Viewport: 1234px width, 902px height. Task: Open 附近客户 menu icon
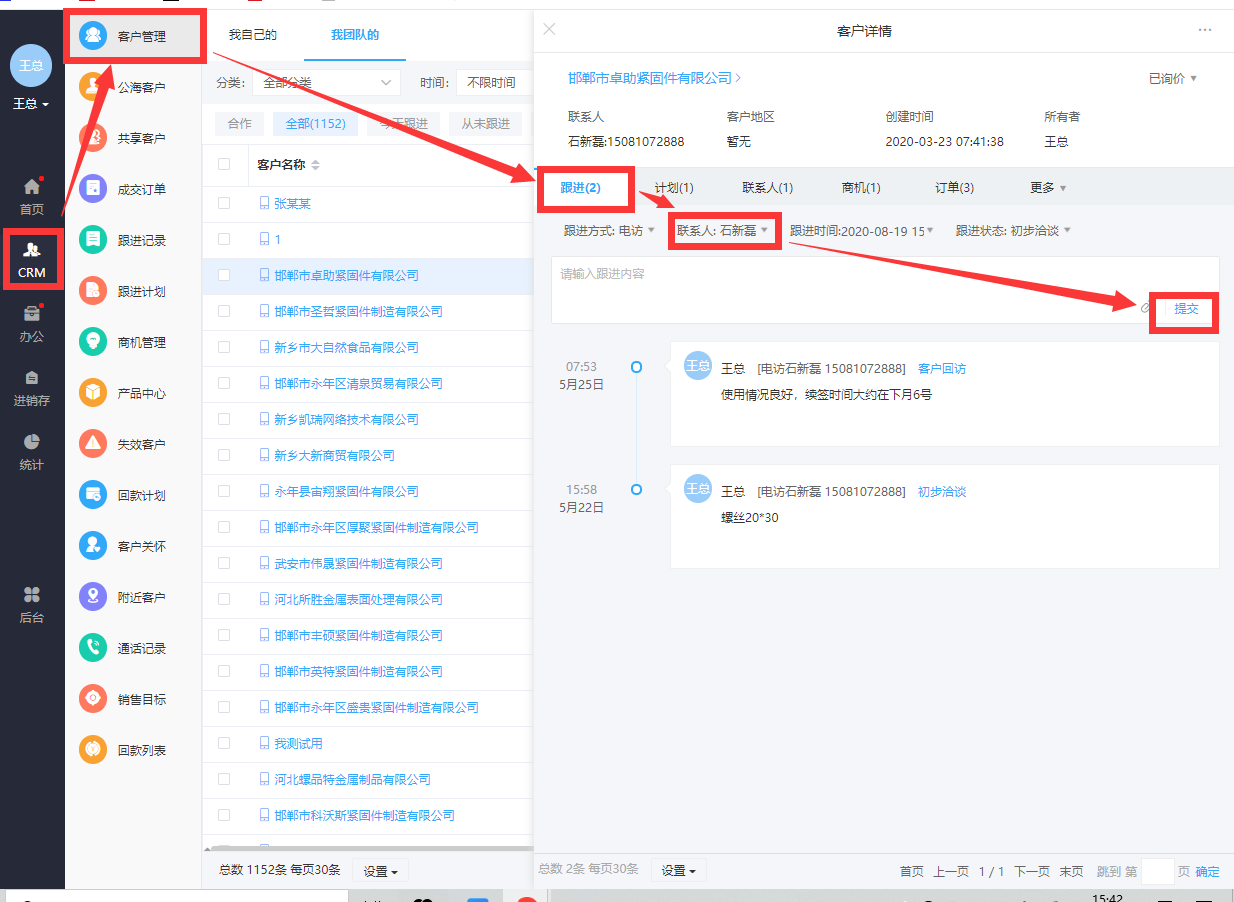click(93, 597)
